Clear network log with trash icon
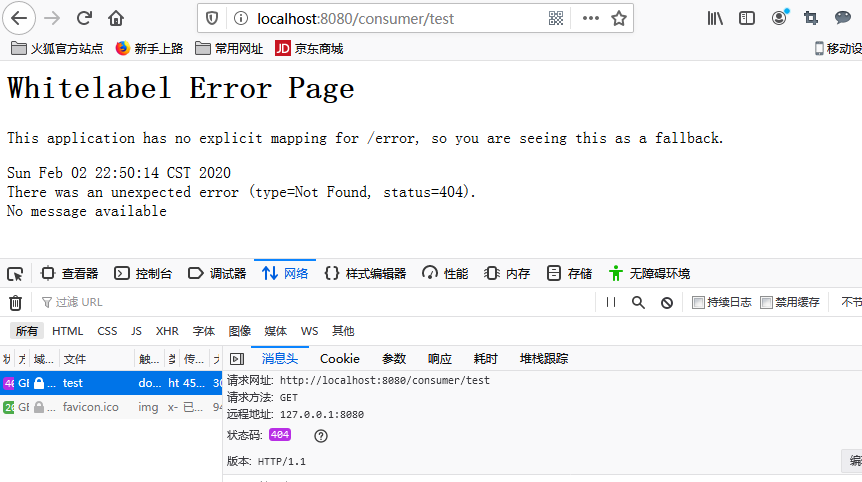Viewport: 862px width, 482px height. [15, 302]
